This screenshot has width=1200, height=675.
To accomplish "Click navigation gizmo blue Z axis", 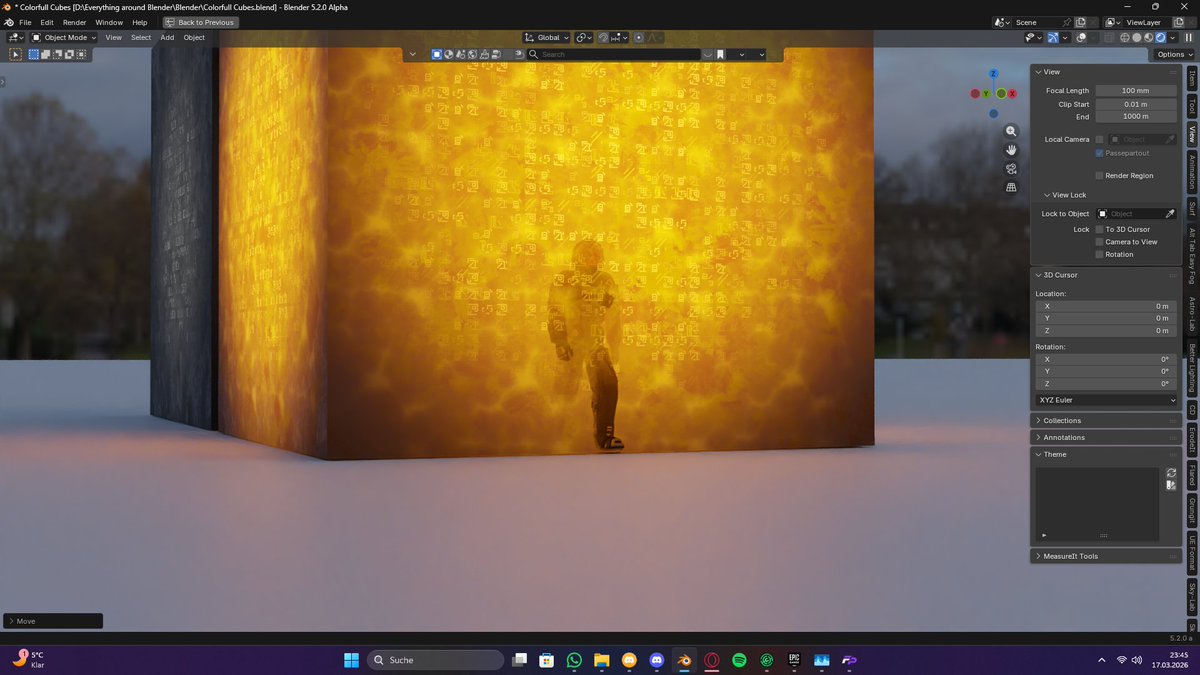I will tap(993, 74).
